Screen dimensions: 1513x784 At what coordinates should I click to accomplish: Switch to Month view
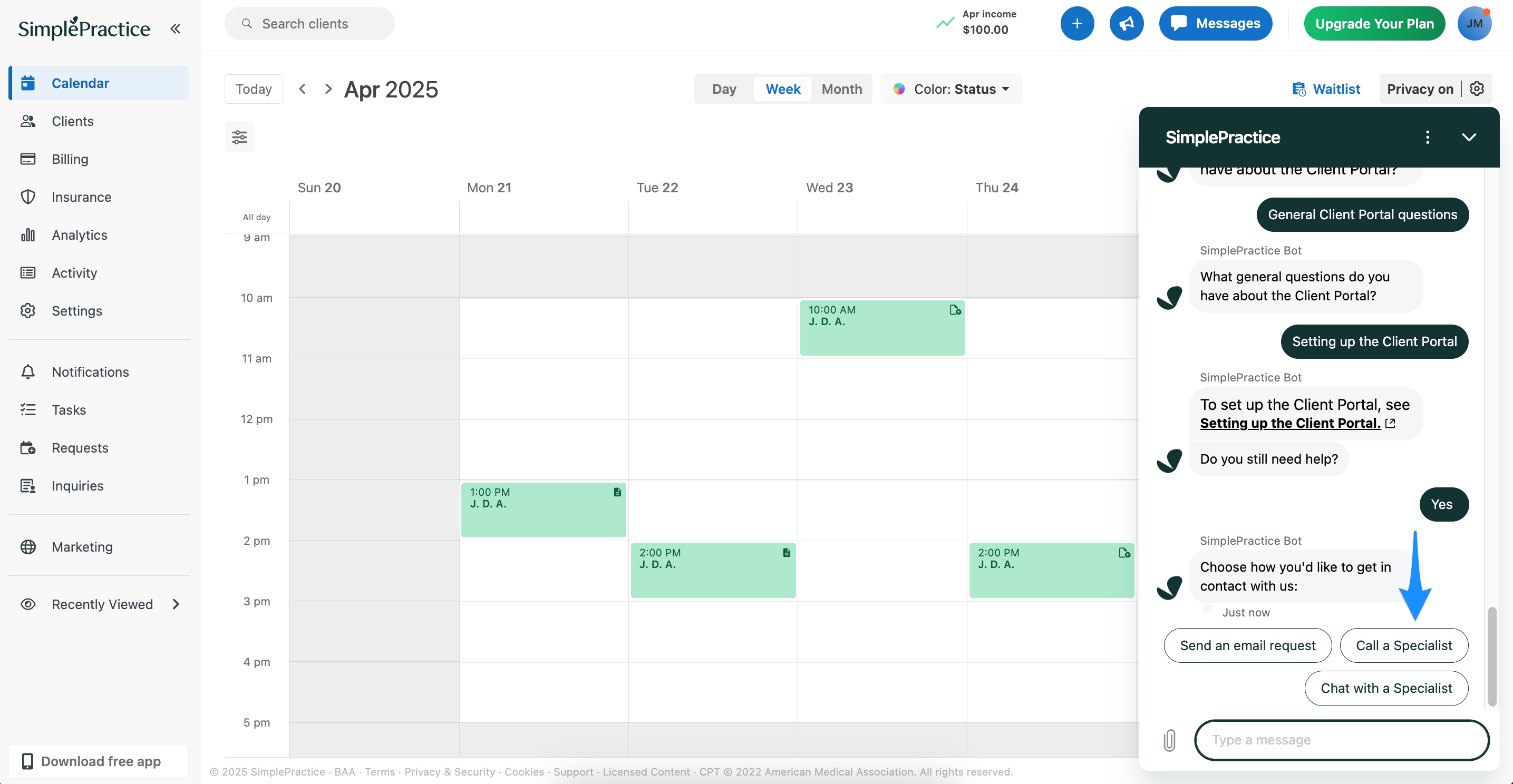842,89
